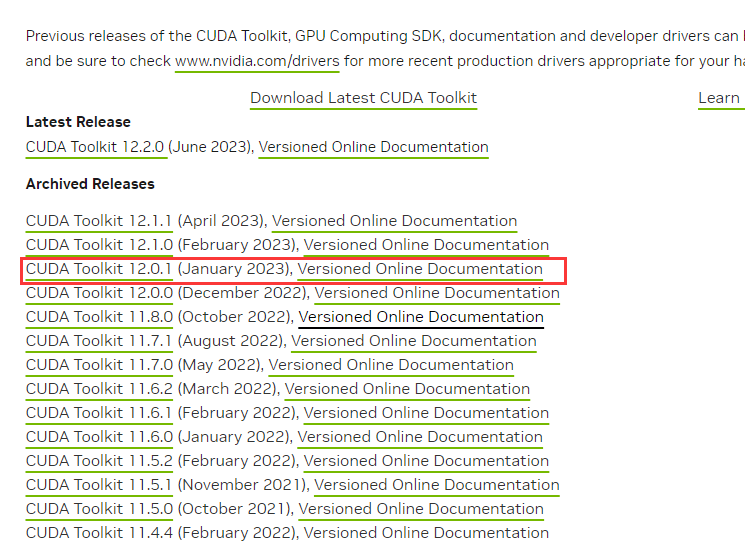
Task: Open CUDA Toolkit 11.6.0 archived release
Action: [x=99, y=437]
